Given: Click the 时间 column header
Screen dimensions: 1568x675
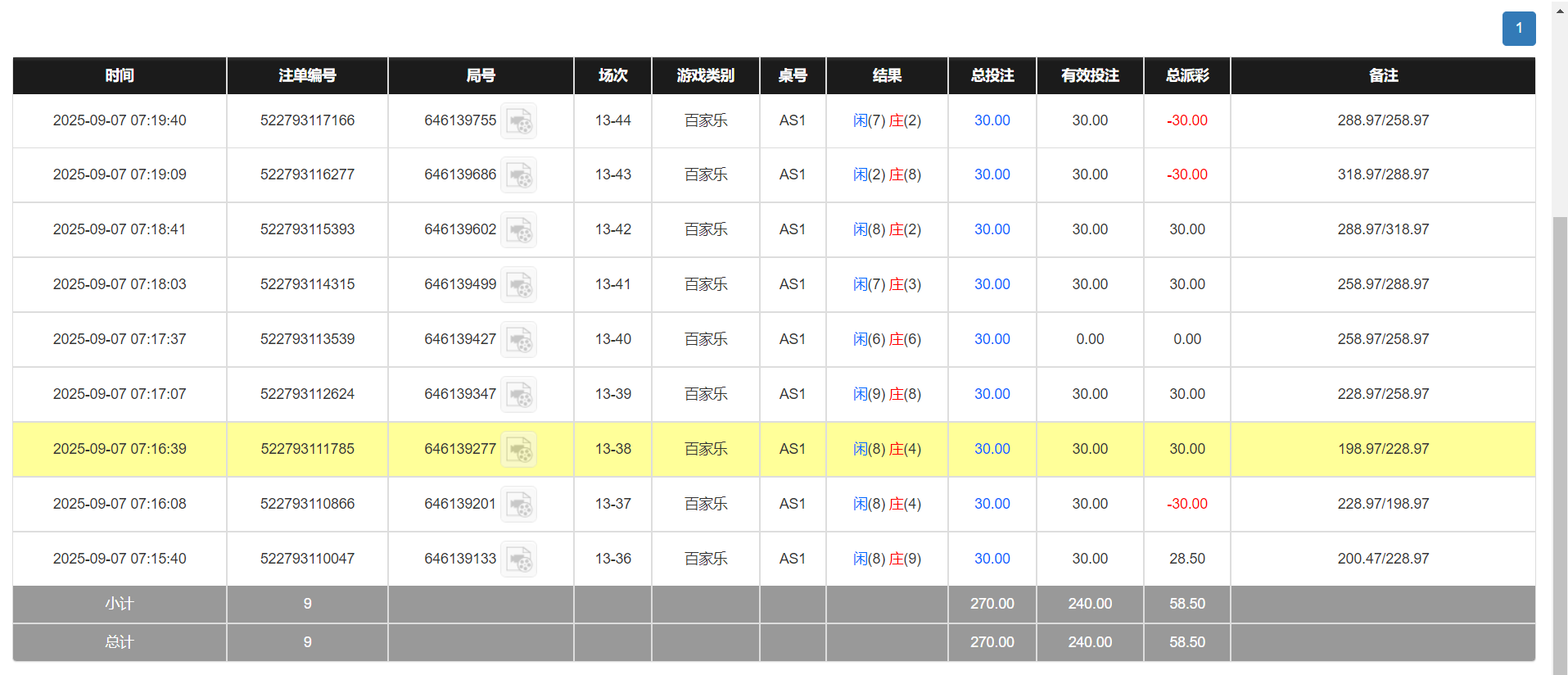Looking at the screenshot, I should click(120, 75).
